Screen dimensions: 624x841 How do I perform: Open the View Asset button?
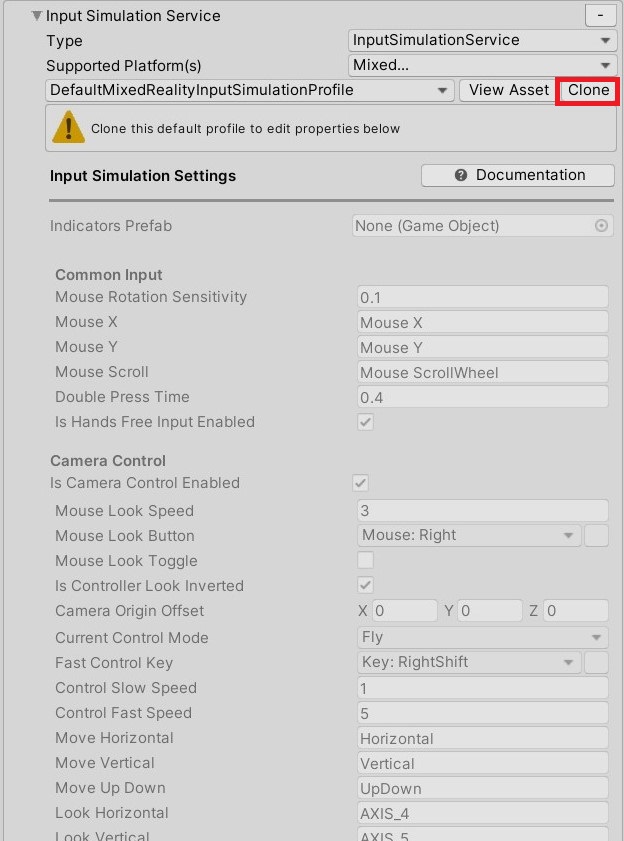tap(508, 90)
